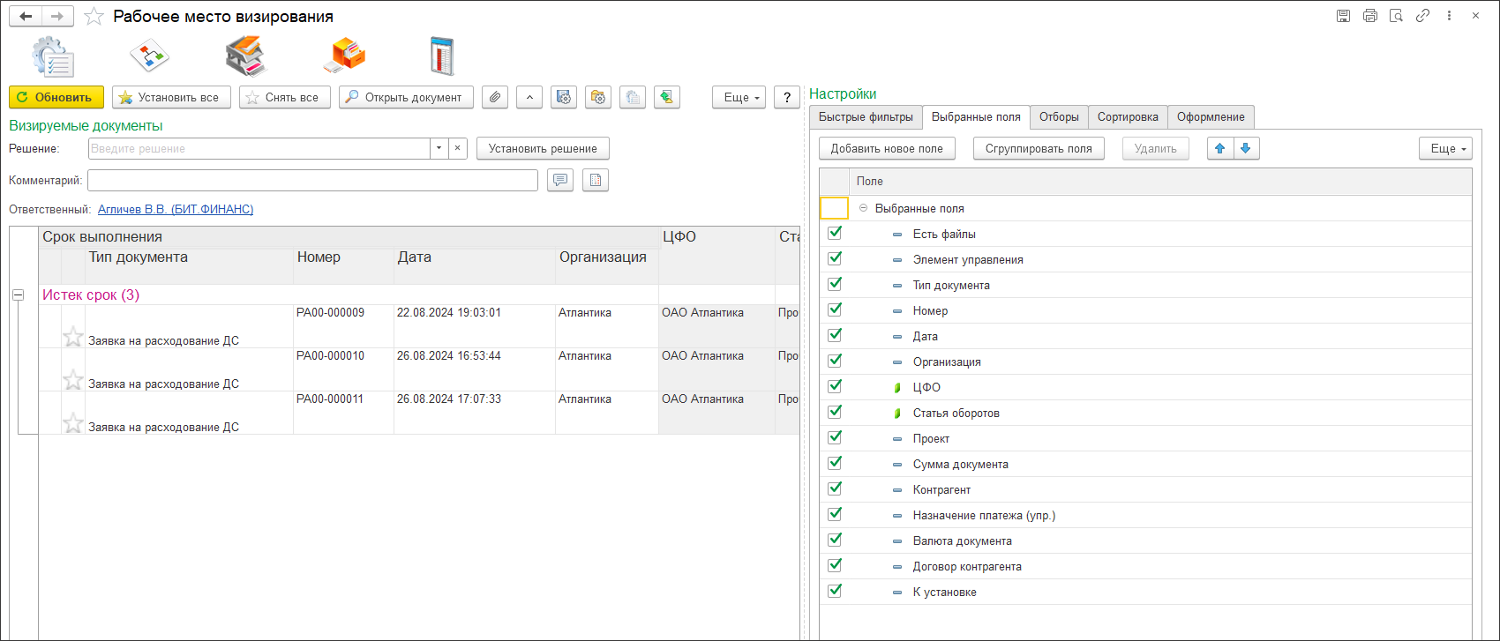1500x641 pixels.
Task: Open the orange file cabinet archive icon
Action: (344, 56)
